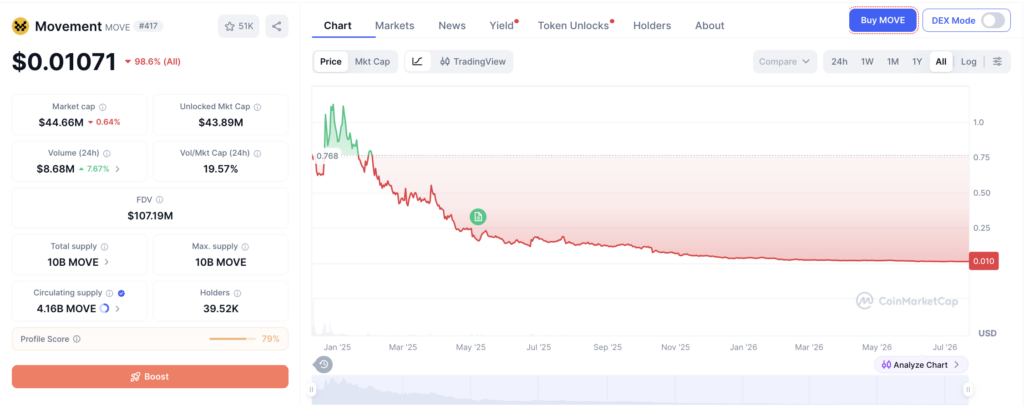The height and width of the screenshot is (406, 1024).
Task: Click the 0.010 current price label
Action: [x=984, y=261]
